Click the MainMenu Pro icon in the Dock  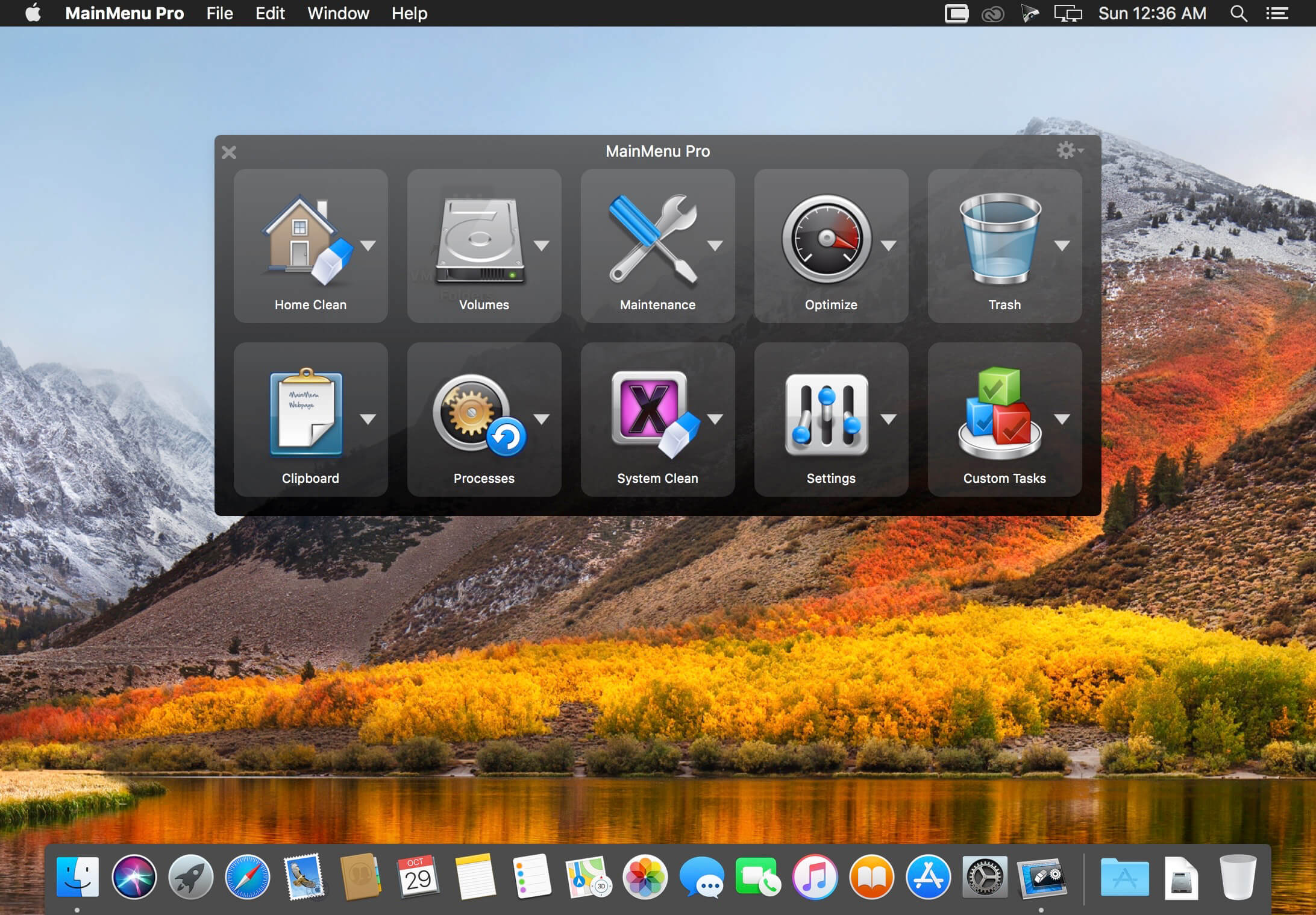[x=1041, y=878]
